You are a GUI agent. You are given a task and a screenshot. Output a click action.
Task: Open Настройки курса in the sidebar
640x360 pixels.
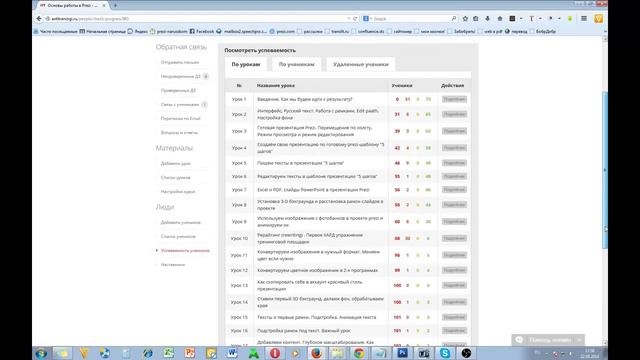coord(178,191)
